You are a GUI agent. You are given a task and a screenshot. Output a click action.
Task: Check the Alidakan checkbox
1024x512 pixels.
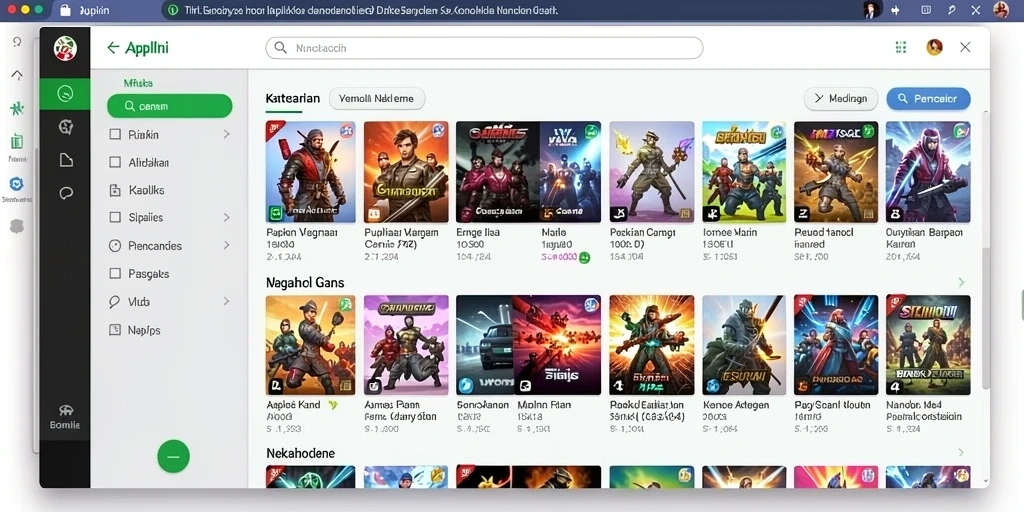point(116,162)
